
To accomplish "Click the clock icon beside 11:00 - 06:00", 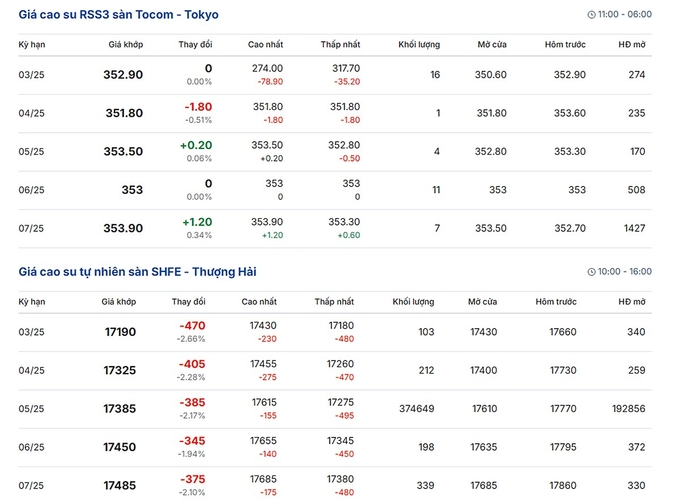I will pyautogui.click(x=591, y=15).
